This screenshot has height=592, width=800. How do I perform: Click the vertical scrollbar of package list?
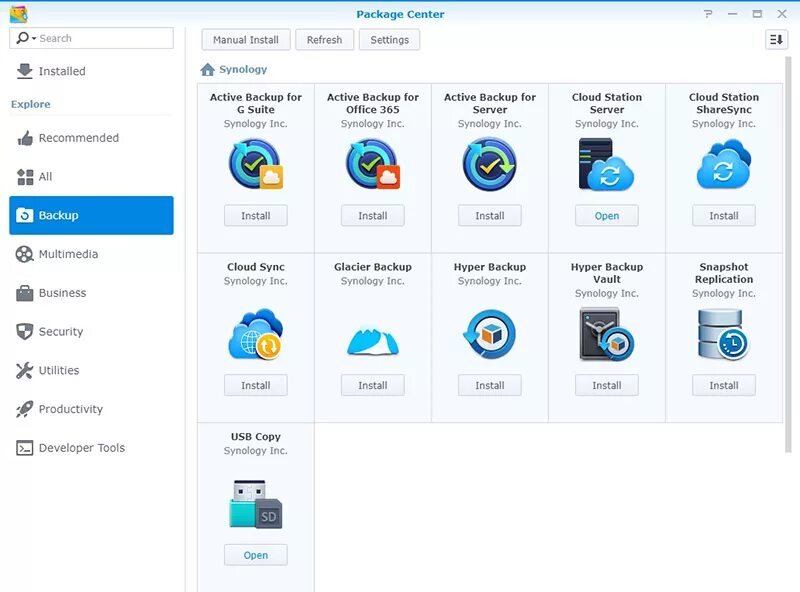pyautogui.click(x=788, y=254)
